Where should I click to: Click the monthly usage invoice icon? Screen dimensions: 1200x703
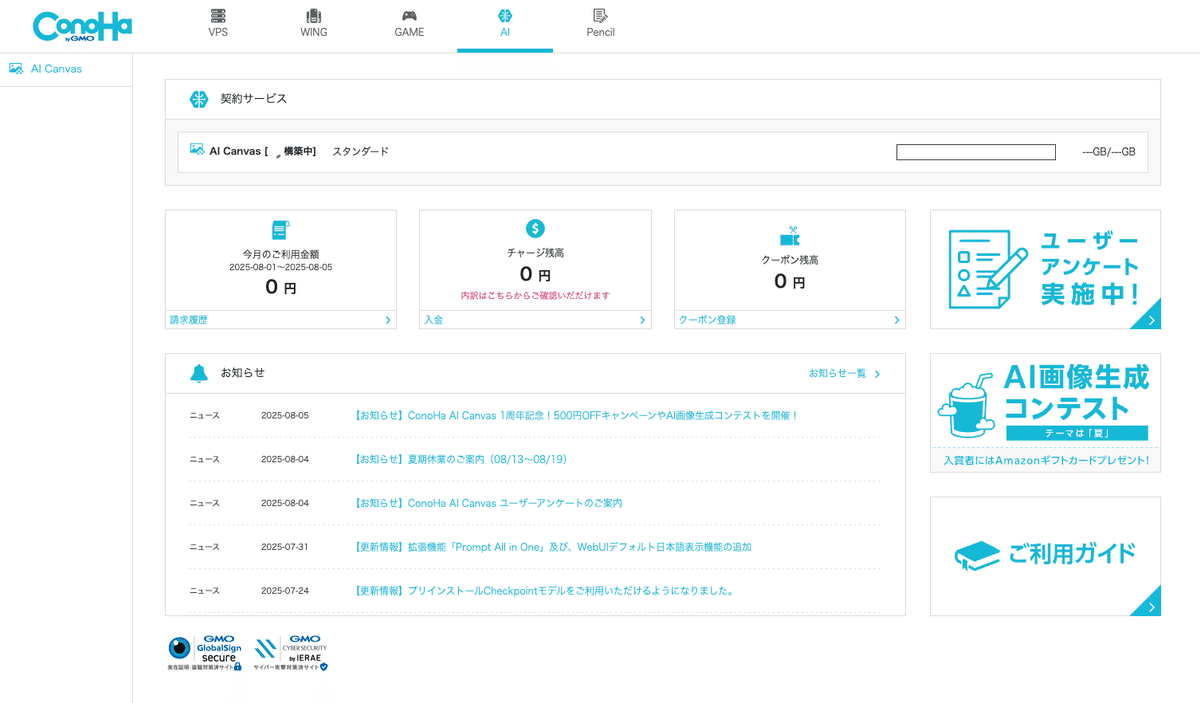tap(281, 230)
